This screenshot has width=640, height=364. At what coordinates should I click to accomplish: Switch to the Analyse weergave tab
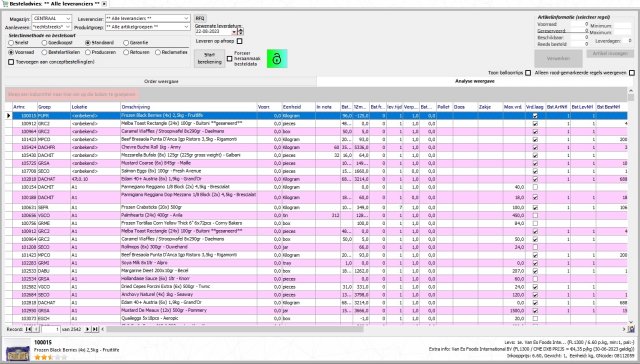(x=475, y=82)
